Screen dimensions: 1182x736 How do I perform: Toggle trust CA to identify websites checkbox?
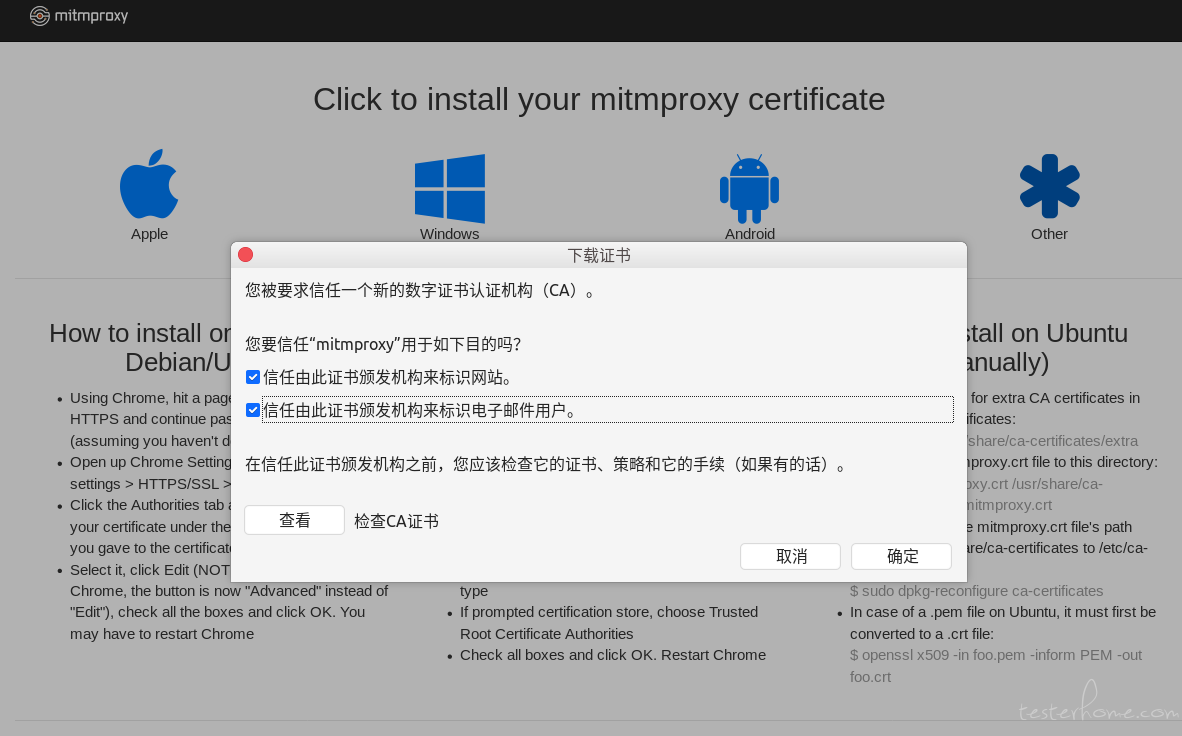pyautogui.click(x=253, y=377)
